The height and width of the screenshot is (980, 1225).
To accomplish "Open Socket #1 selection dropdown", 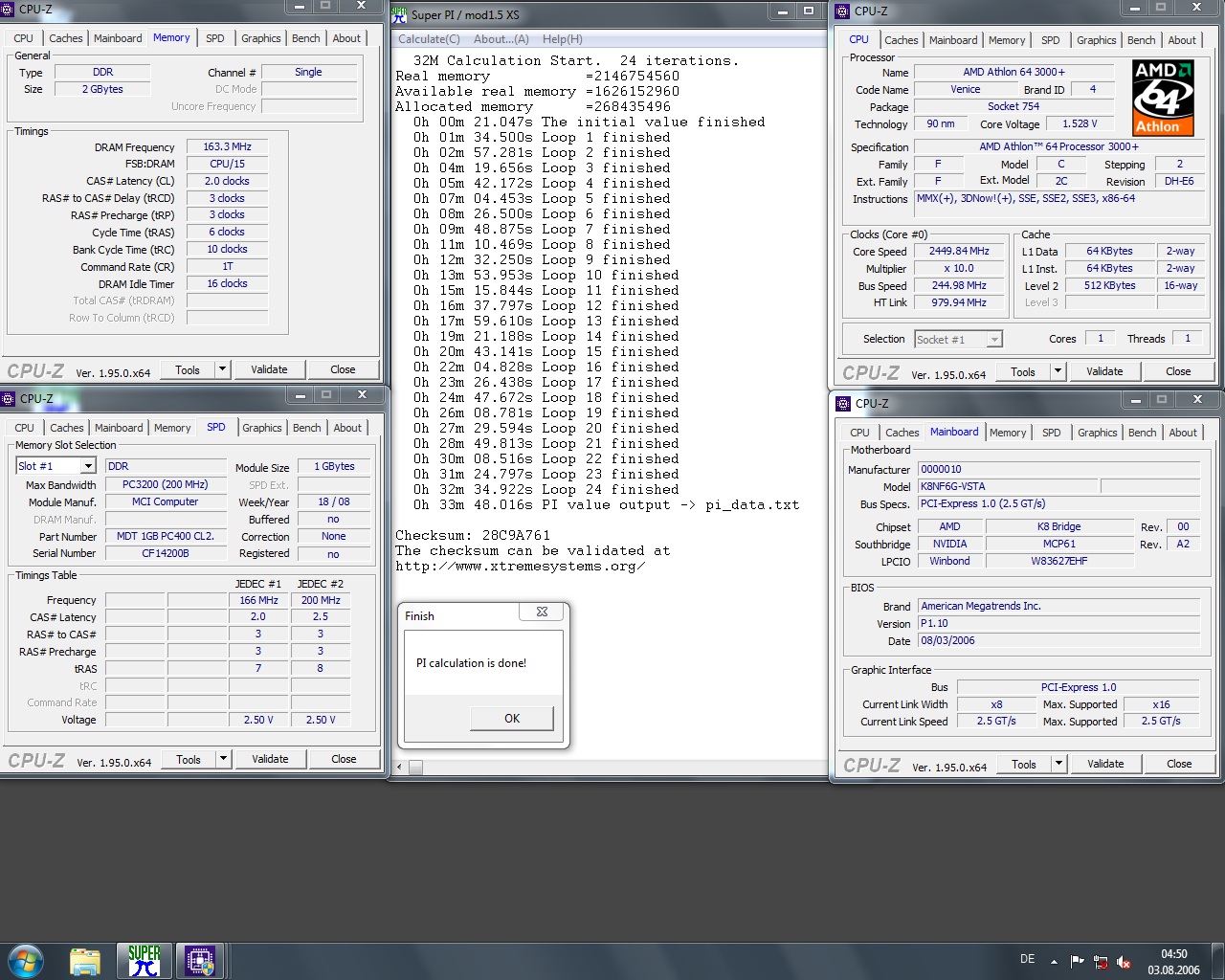I will pos(994,339).
